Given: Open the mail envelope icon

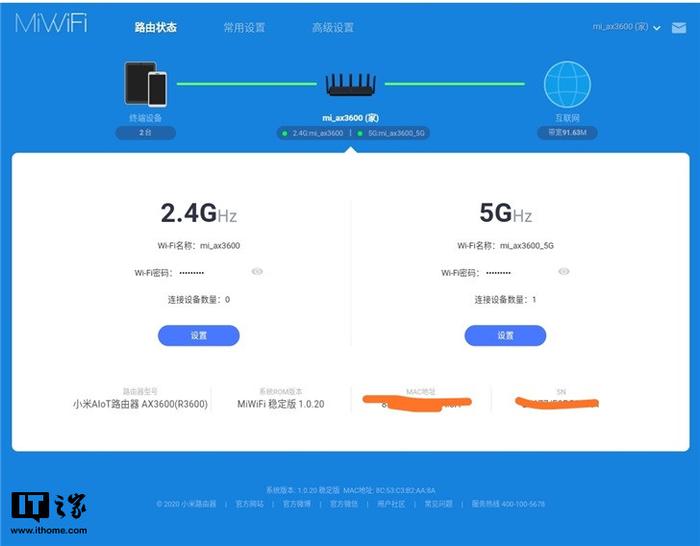Looking at the screenshot, I should pyautogui.click(x=679, y=28).
